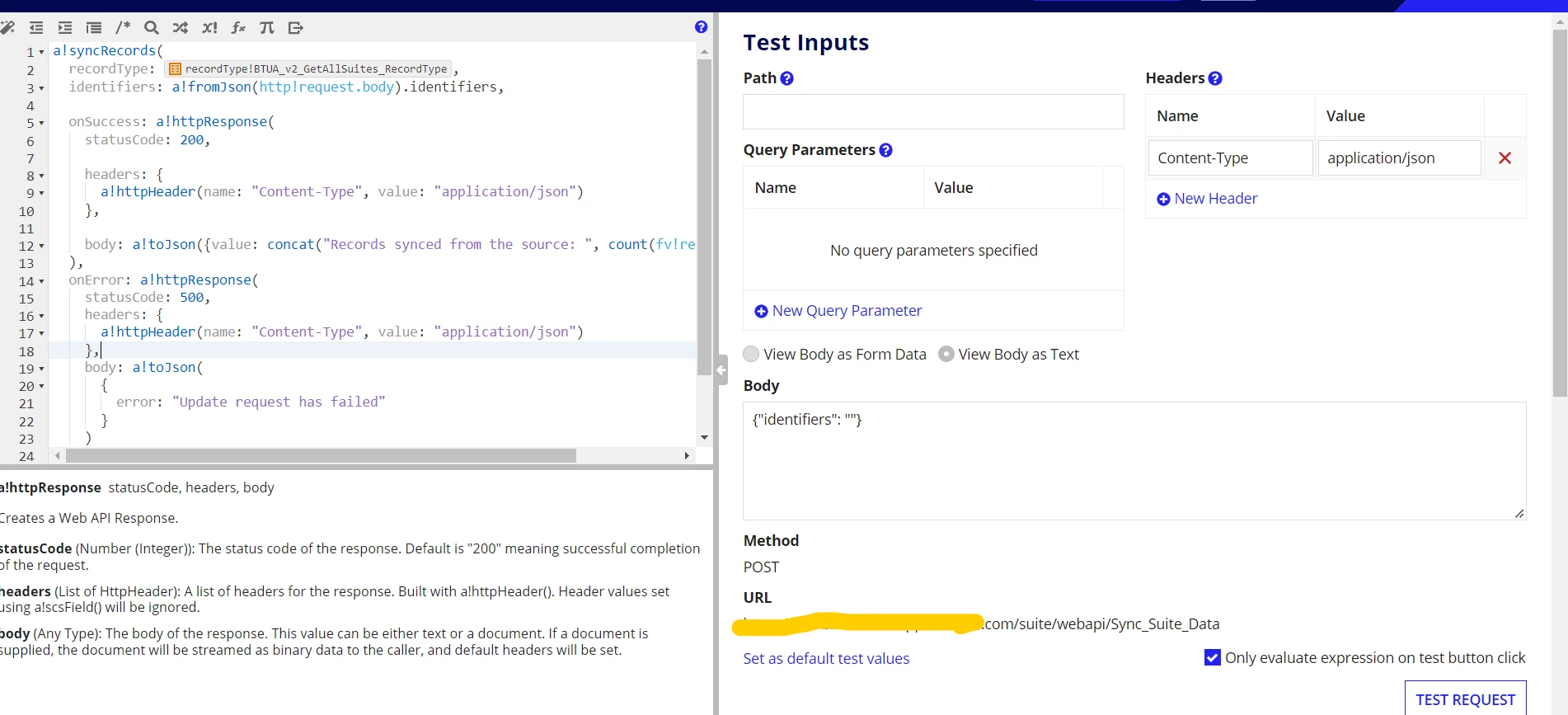Toggle Only evaluate expression on test button click

[1213, 657]
